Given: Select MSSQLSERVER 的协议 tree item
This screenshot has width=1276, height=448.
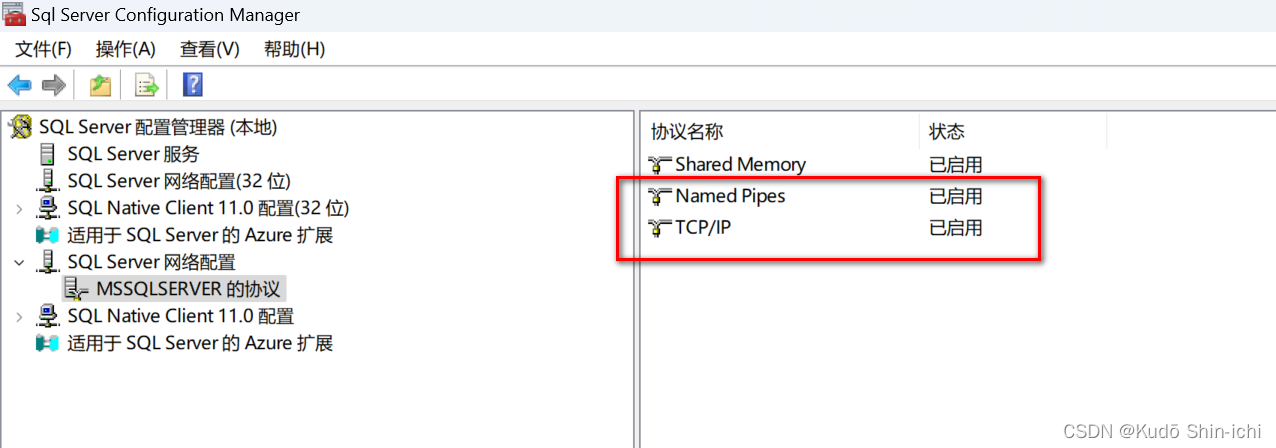Looking at the screenshot, I should click(188, 289).
